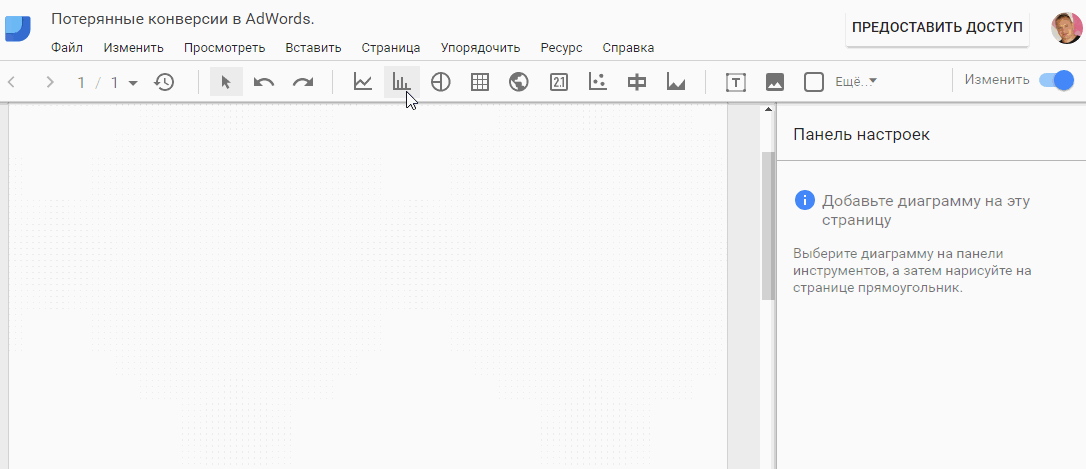
Task: Open version history clock icon
Action: coord(164,82)
